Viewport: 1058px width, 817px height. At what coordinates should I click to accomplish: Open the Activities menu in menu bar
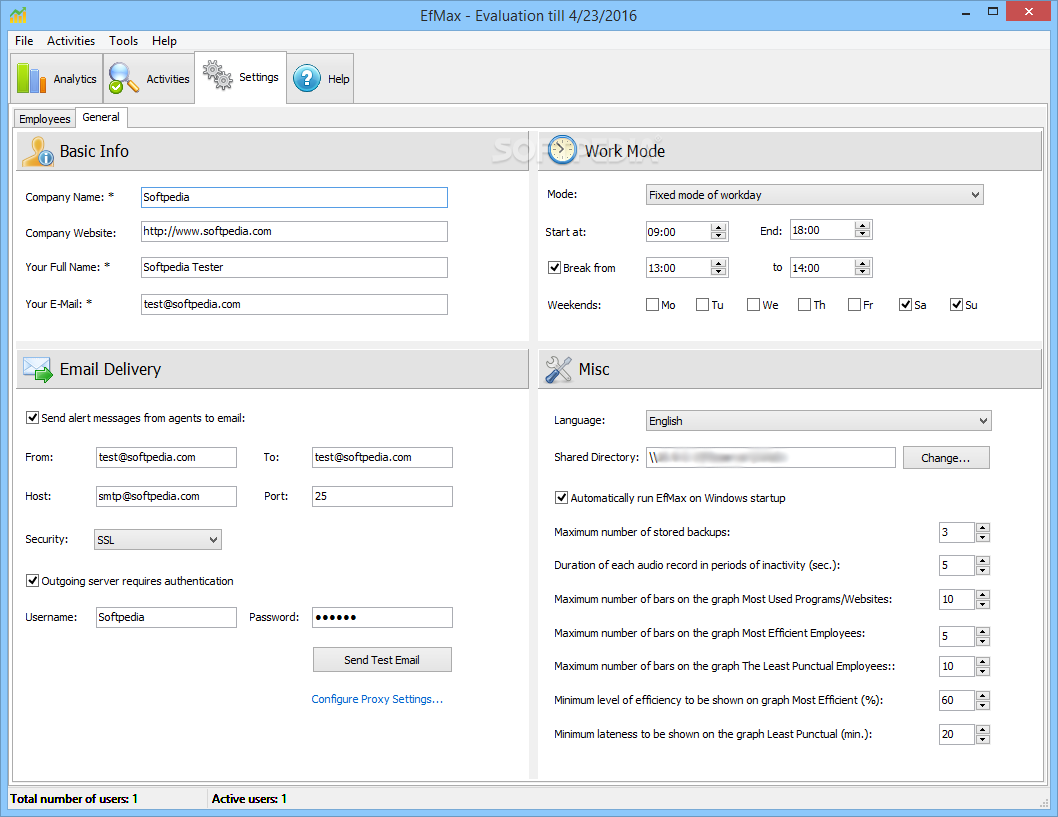(71, 40)
